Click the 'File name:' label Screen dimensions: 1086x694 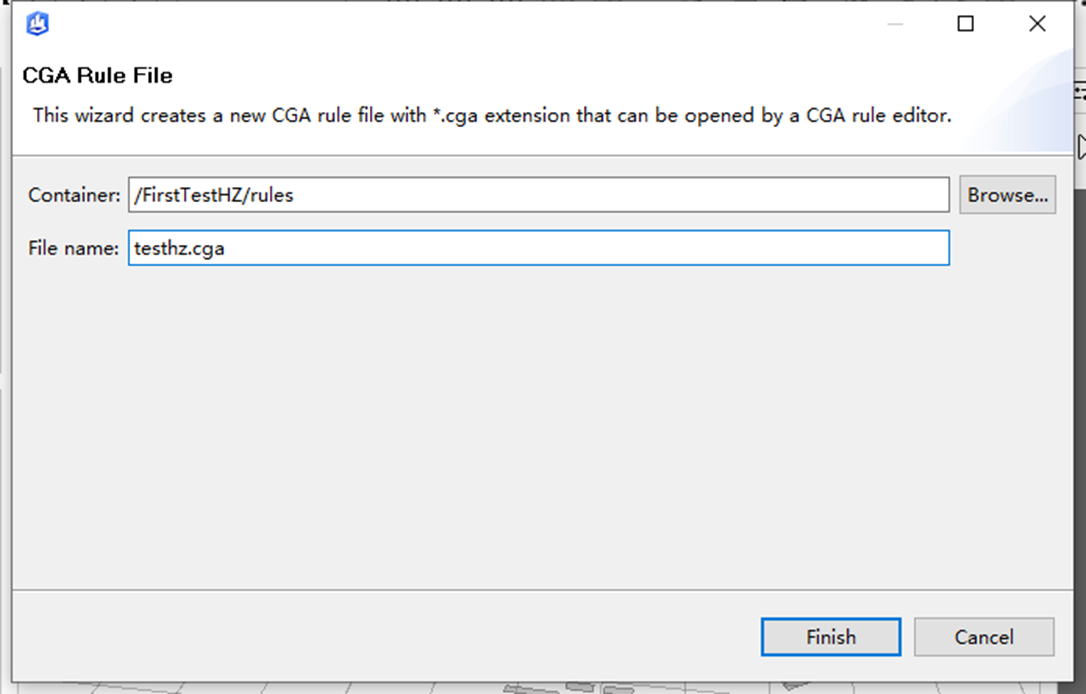click(x=73, y=248)
